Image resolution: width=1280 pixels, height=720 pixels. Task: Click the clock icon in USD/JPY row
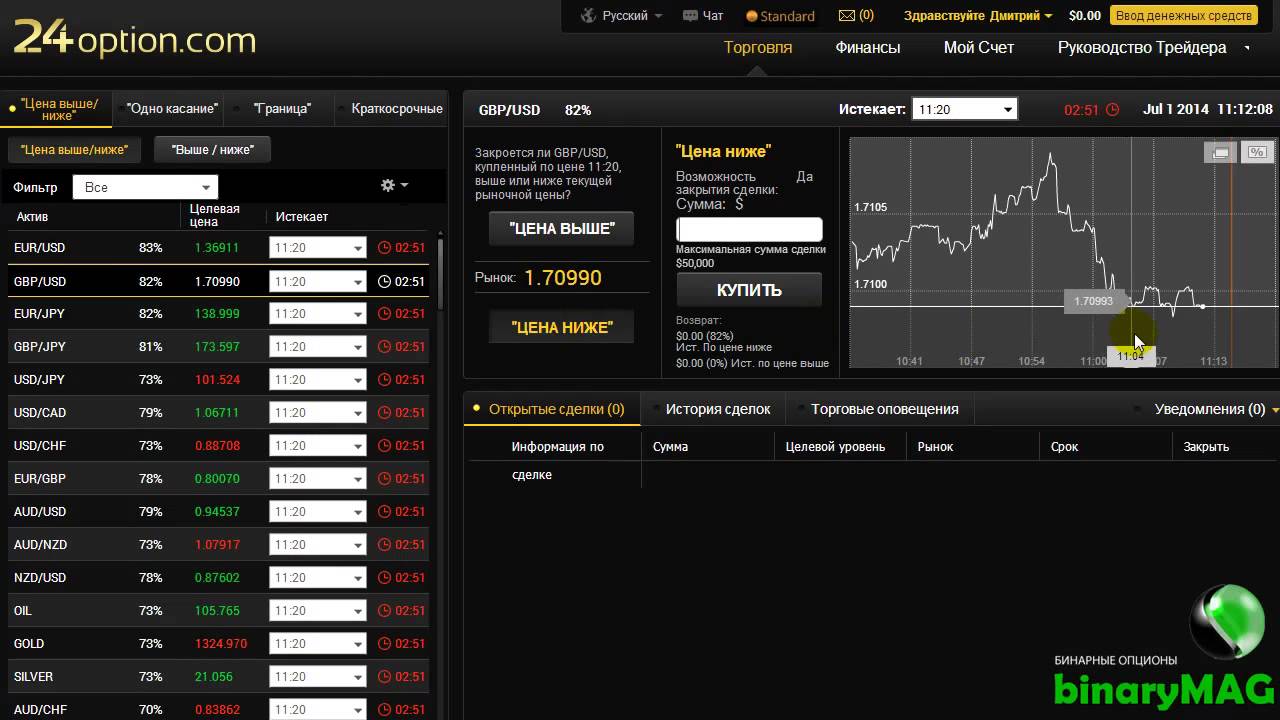click(385, 380)
